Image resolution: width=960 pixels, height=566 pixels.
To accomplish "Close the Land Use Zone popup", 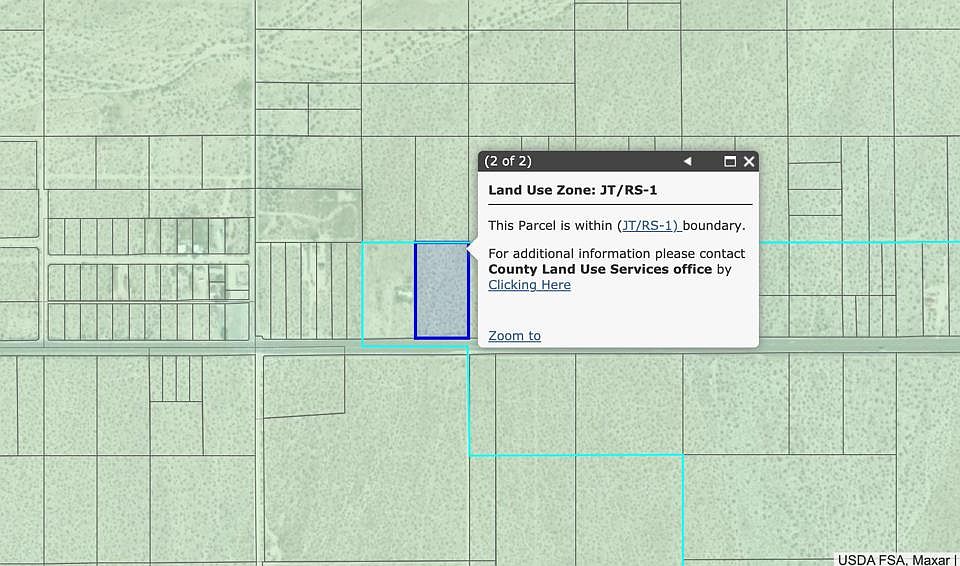I will click(x=749, y=161).
